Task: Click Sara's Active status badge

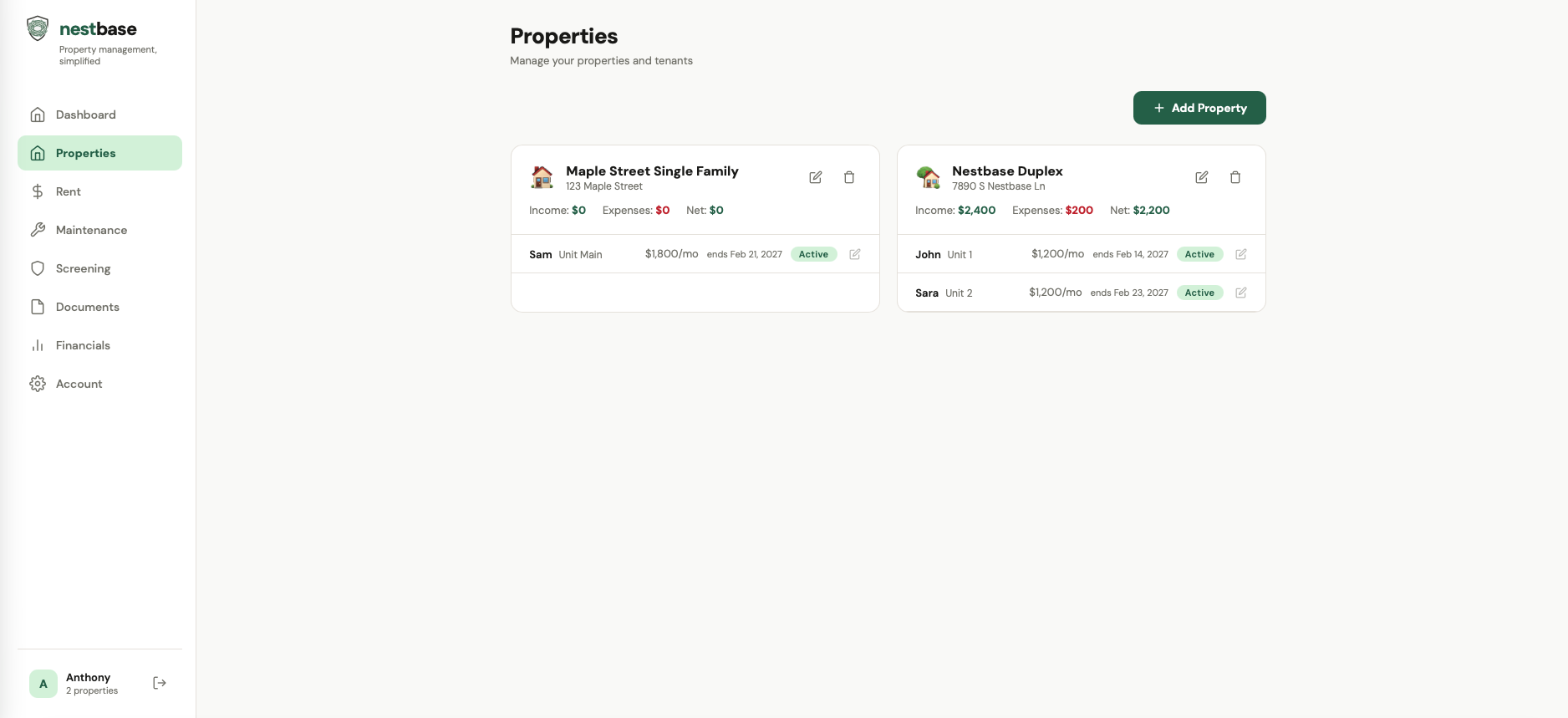Action: 1199,293
